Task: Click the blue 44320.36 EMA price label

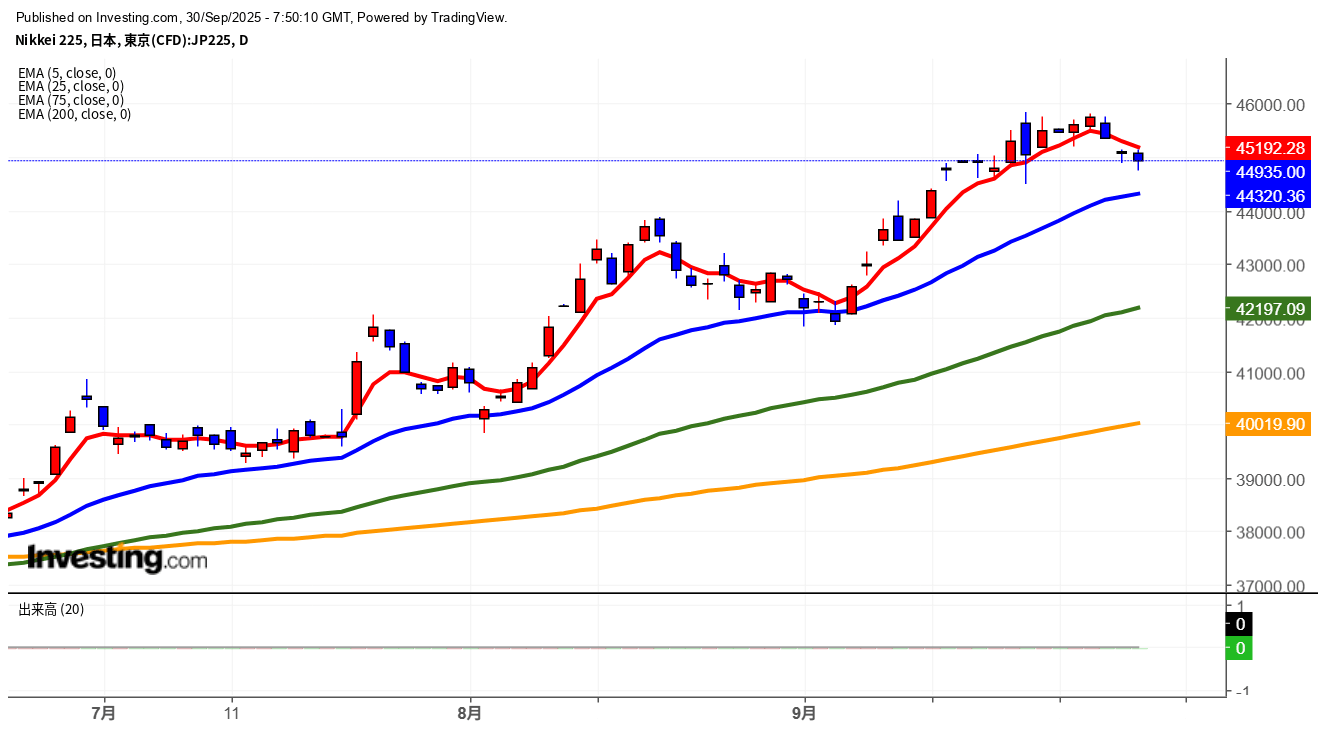Action: [x=1270, y=195]
